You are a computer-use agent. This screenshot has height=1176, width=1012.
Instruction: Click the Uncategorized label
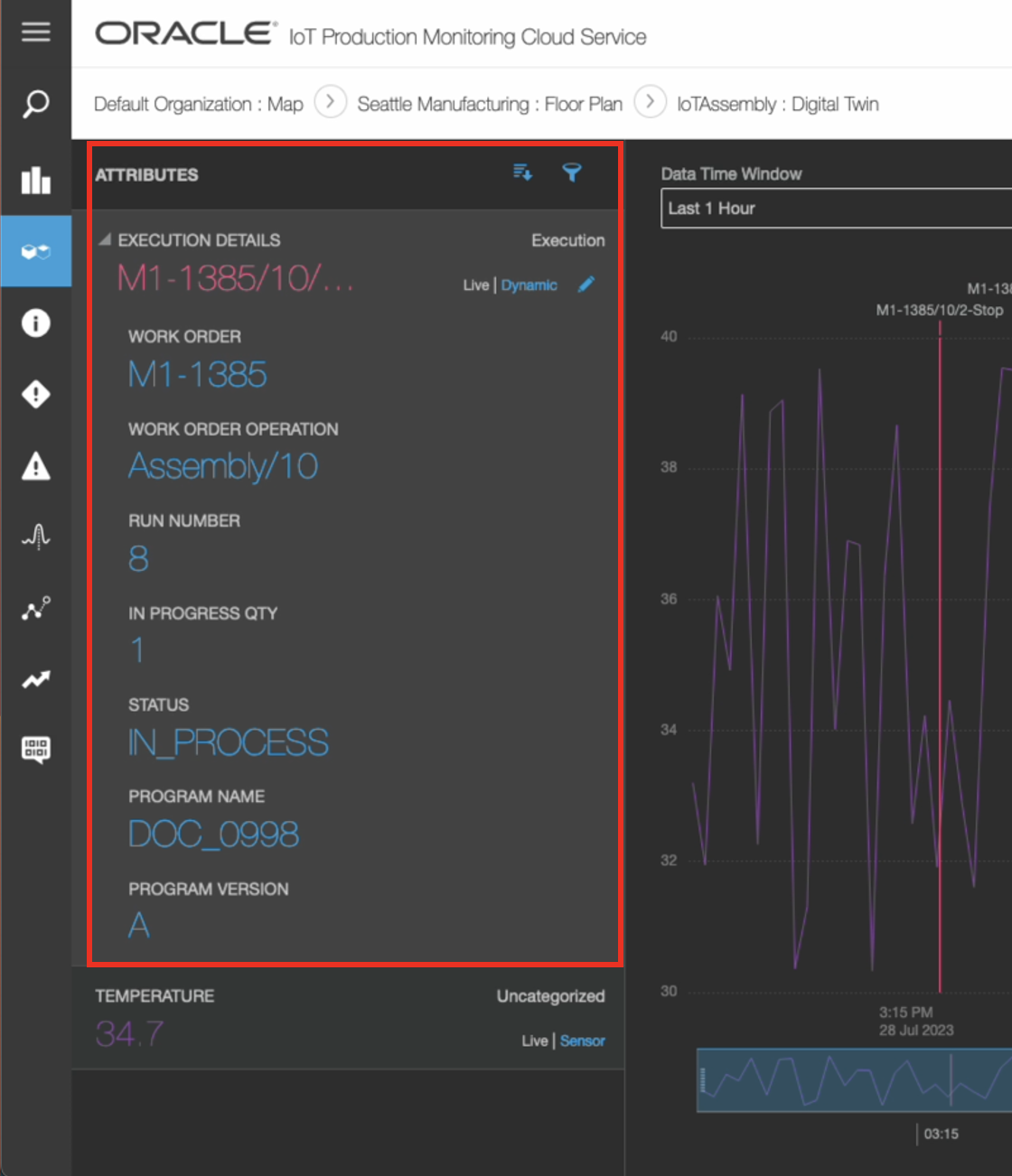pos(550,995)
